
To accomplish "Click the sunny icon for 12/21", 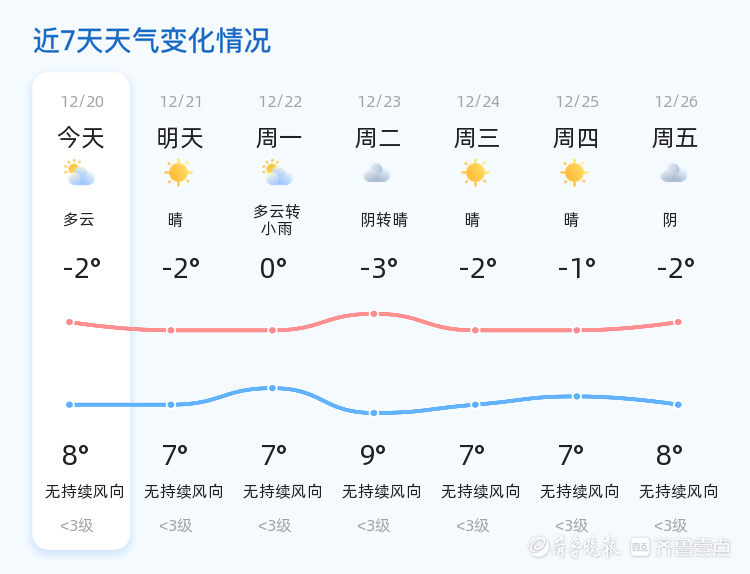I will point(178,173).
